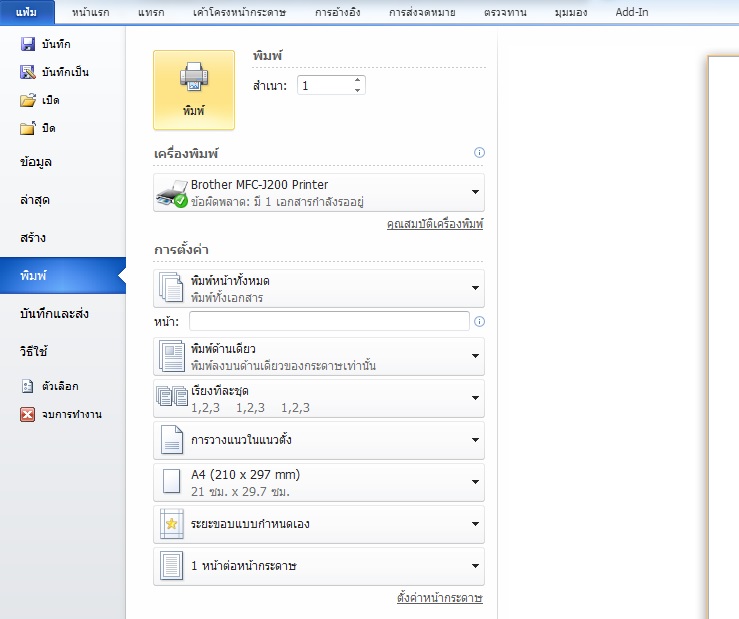Switch to the การอ้างอิง tab
Screen dimensions: 739x619
tap(337, 12)
